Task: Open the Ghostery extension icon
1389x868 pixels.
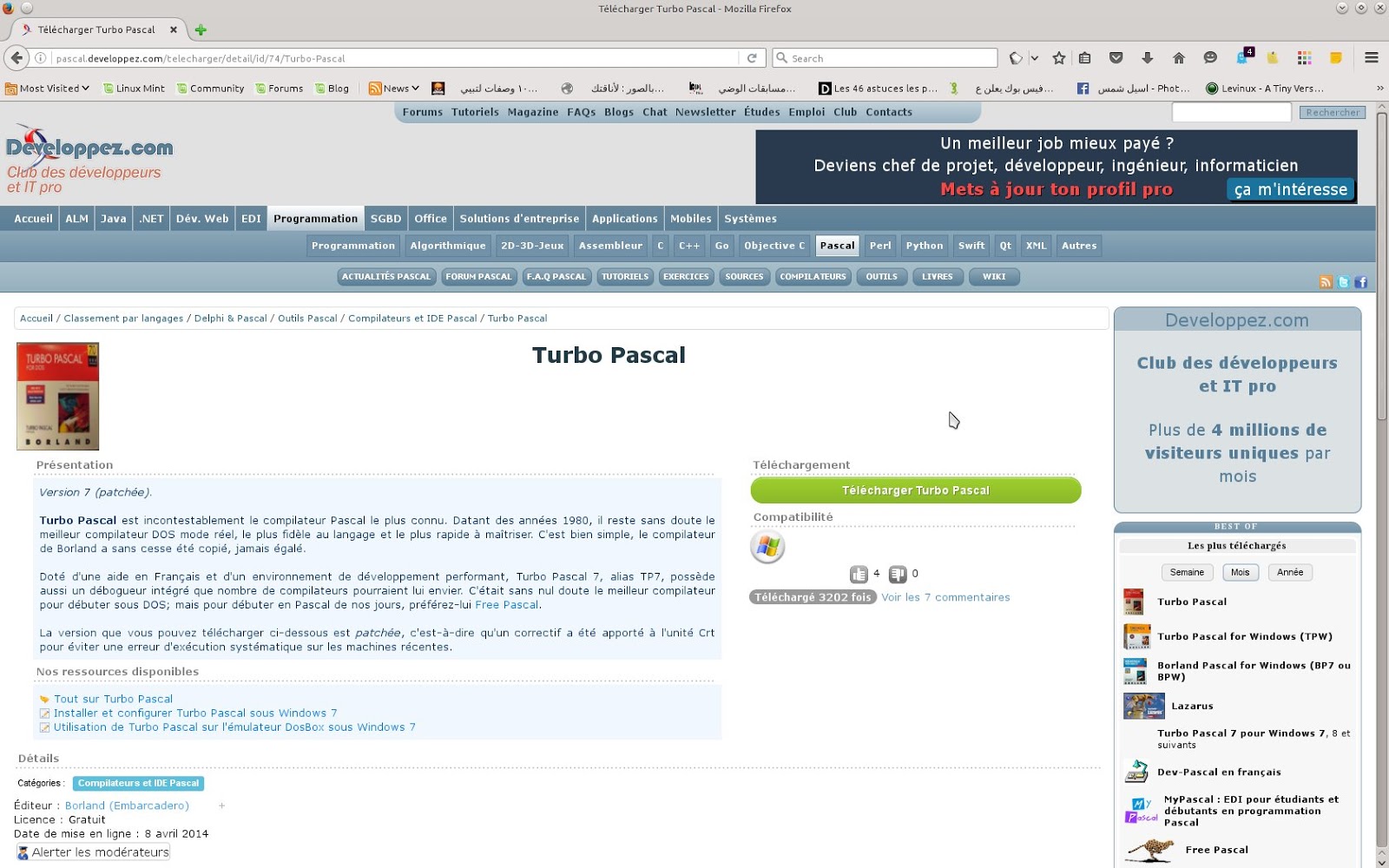Action: [1242, 57]
